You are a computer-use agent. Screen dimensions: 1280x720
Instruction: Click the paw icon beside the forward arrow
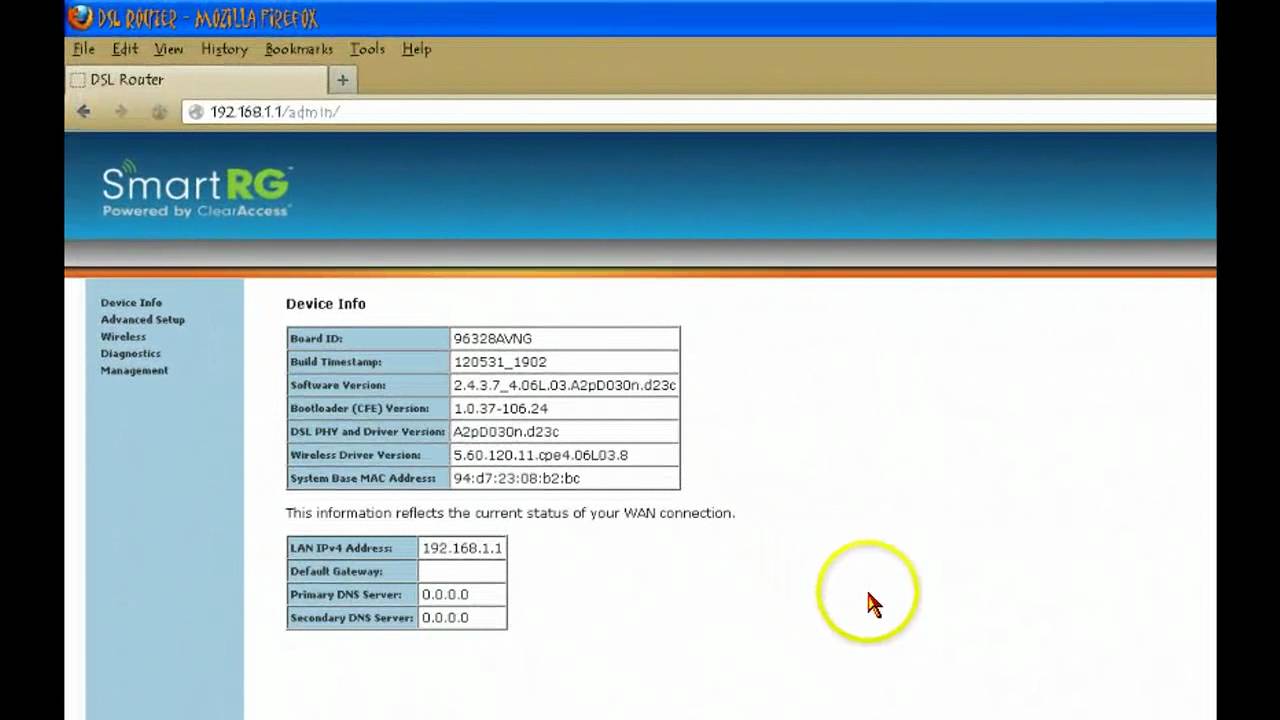tap(158, 112)
